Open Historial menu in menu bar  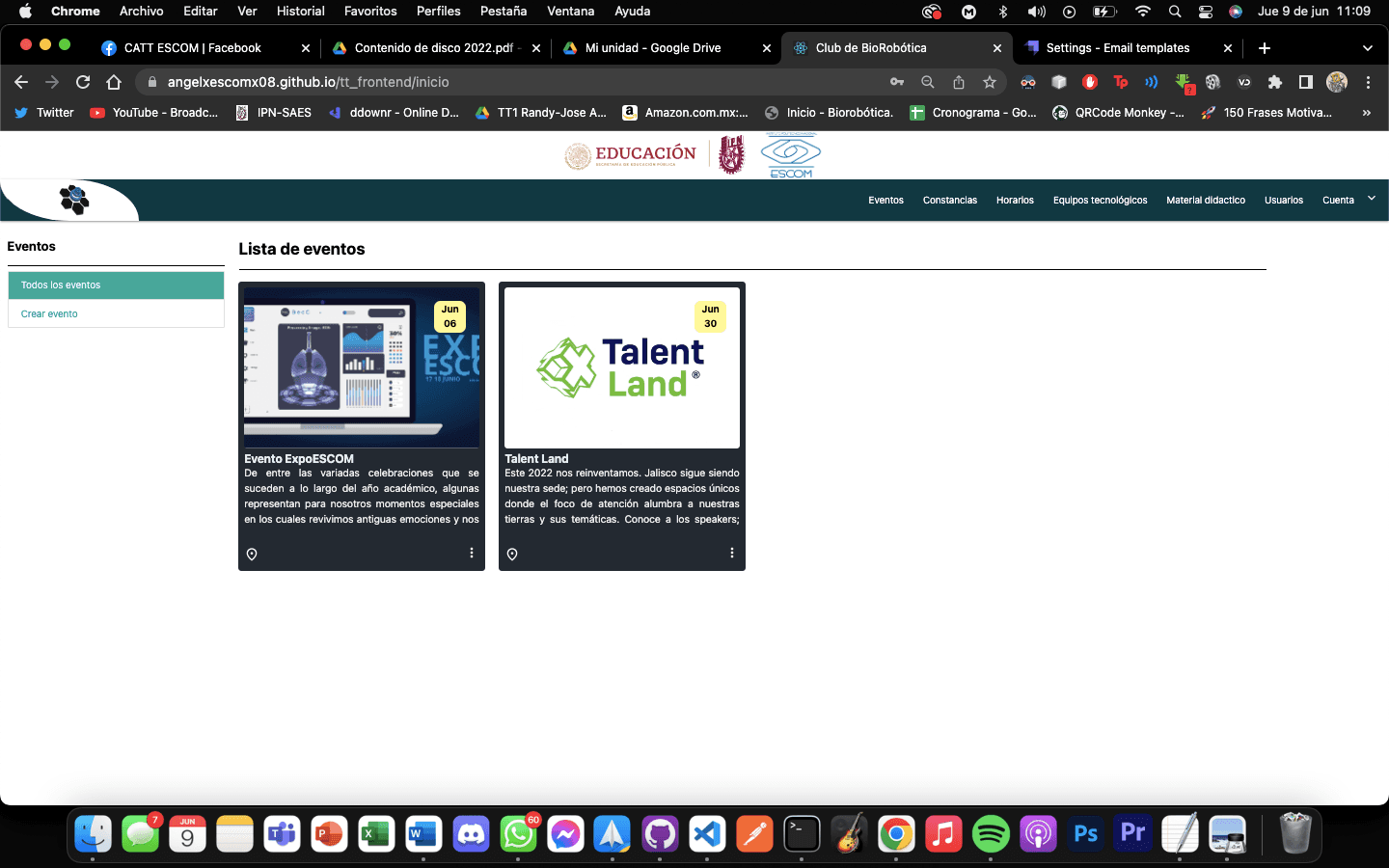(300, 12)
